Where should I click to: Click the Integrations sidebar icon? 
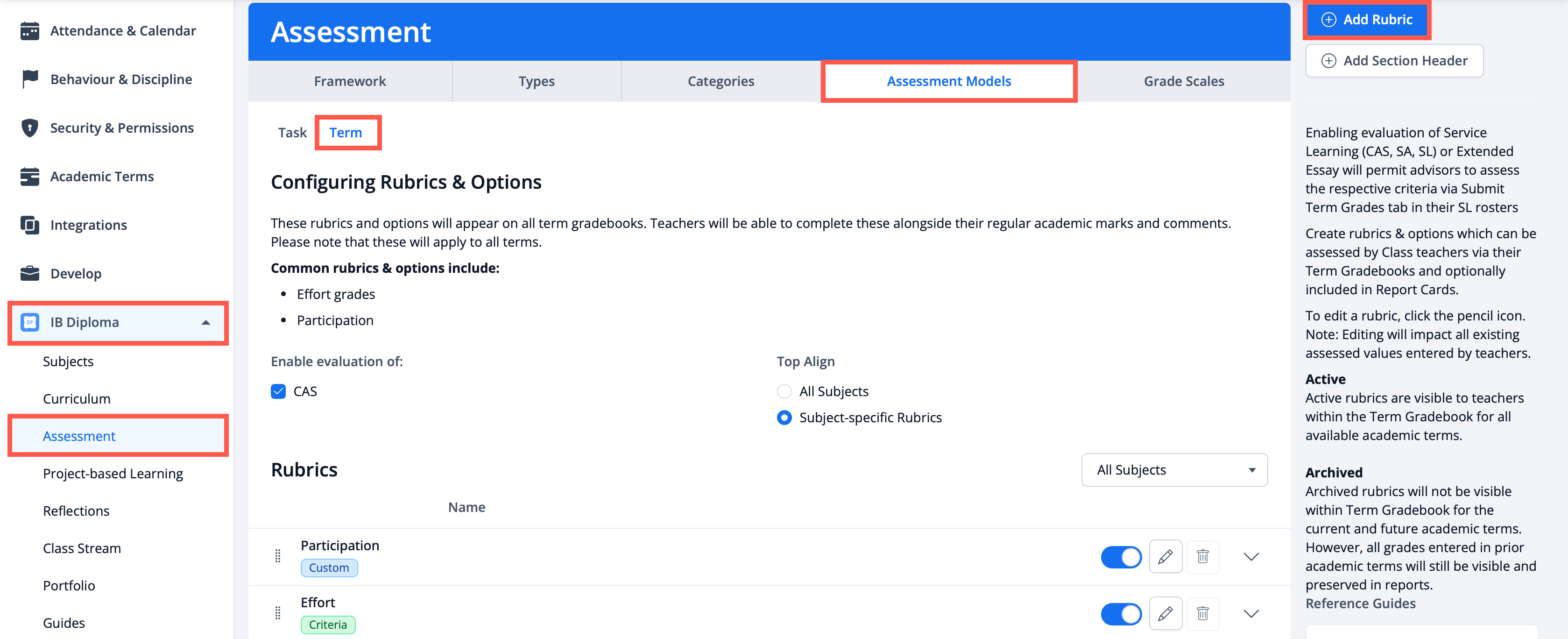click(x=29, y=225)
